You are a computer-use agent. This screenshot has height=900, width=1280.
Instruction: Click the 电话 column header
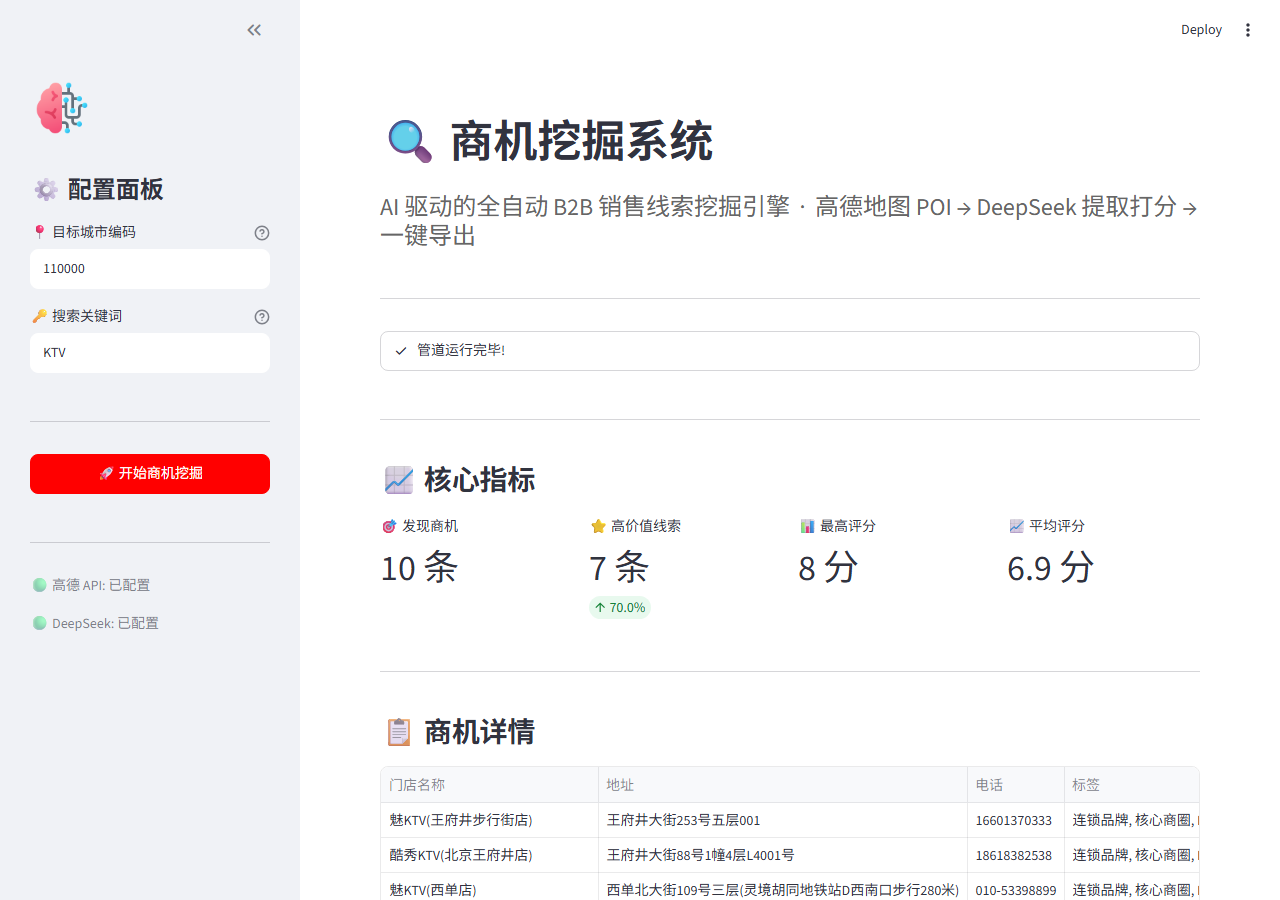[x=1016, y=785]
